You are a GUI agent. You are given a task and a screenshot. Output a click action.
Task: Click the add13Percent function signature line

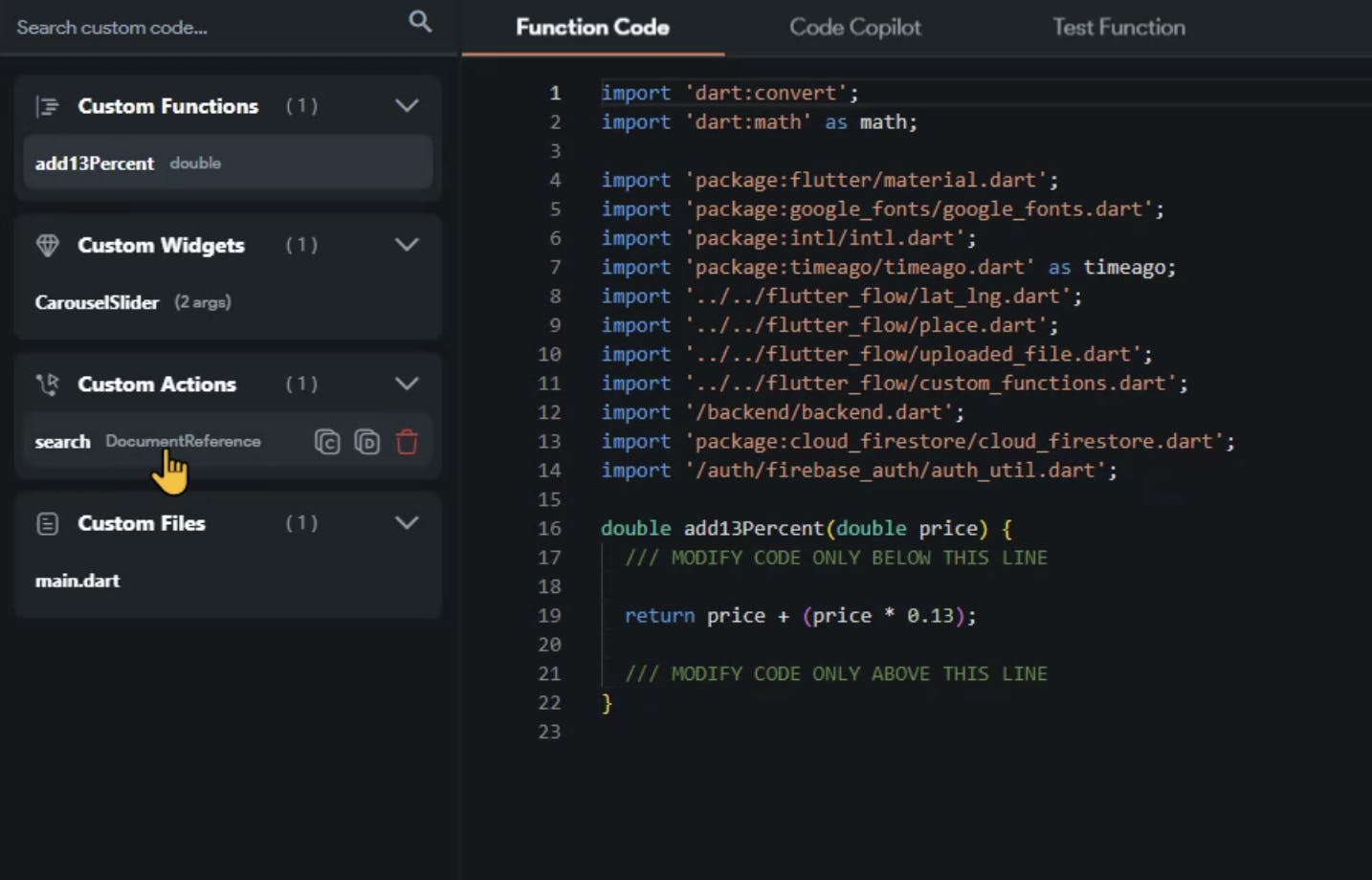(806, 528)
